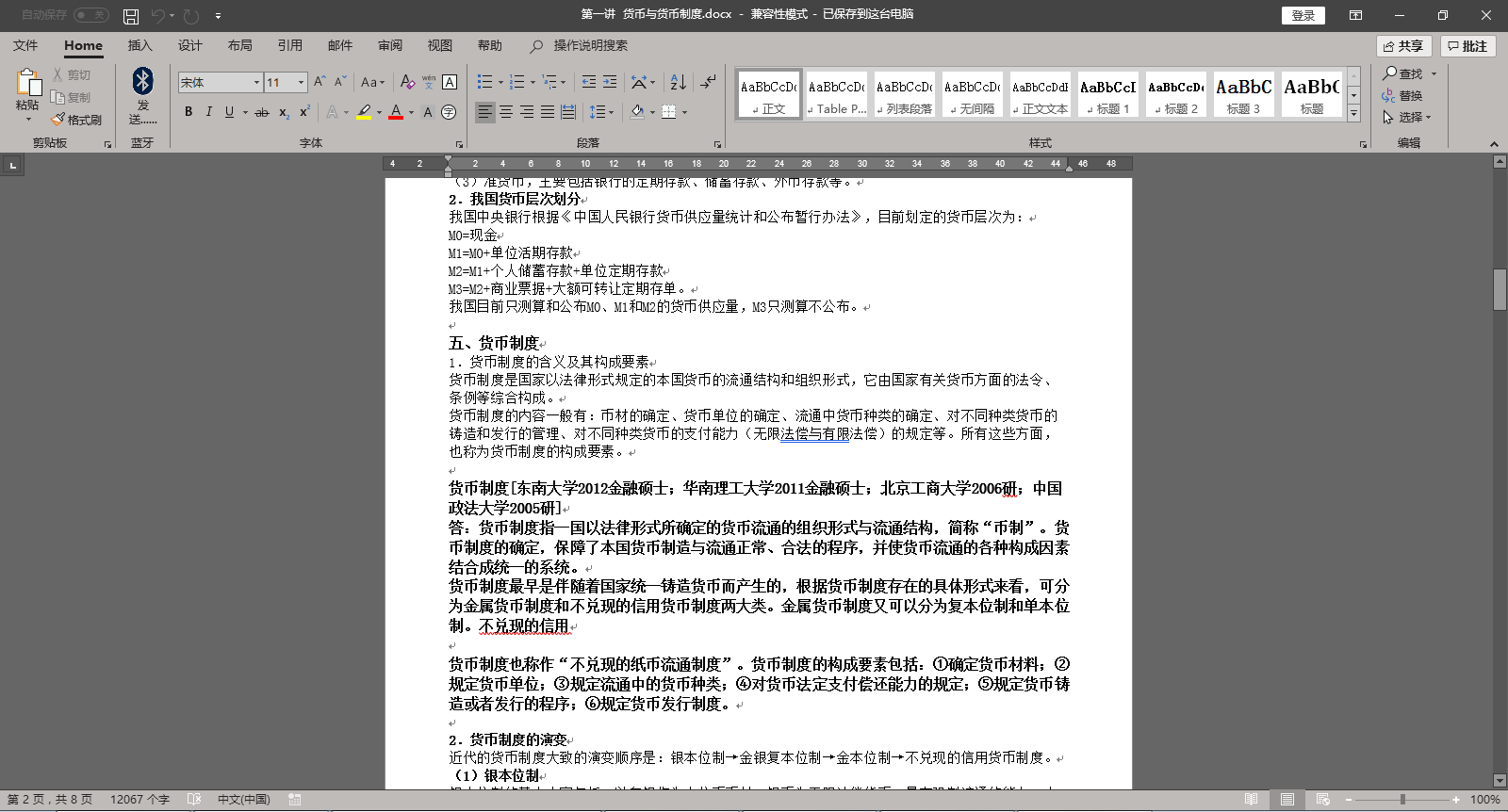Click the zoom slider in the status bar
This screenshot has width=1508, height=812.
[x=1402, y=800]
